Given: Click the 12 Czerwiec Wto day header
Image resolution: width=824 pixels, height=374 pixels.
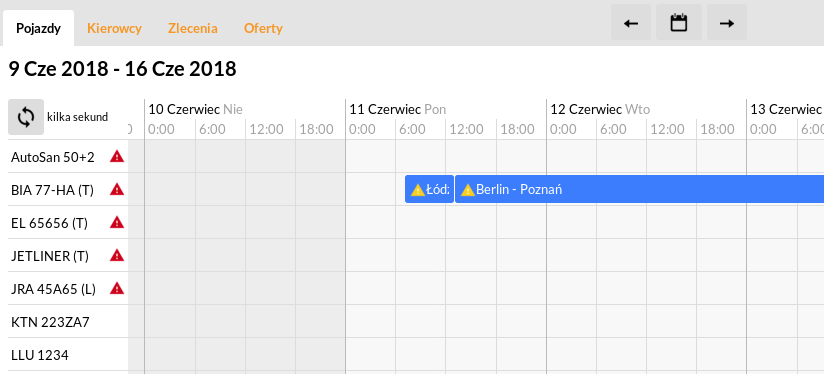Looking at the screenshot, I should 600,109.
